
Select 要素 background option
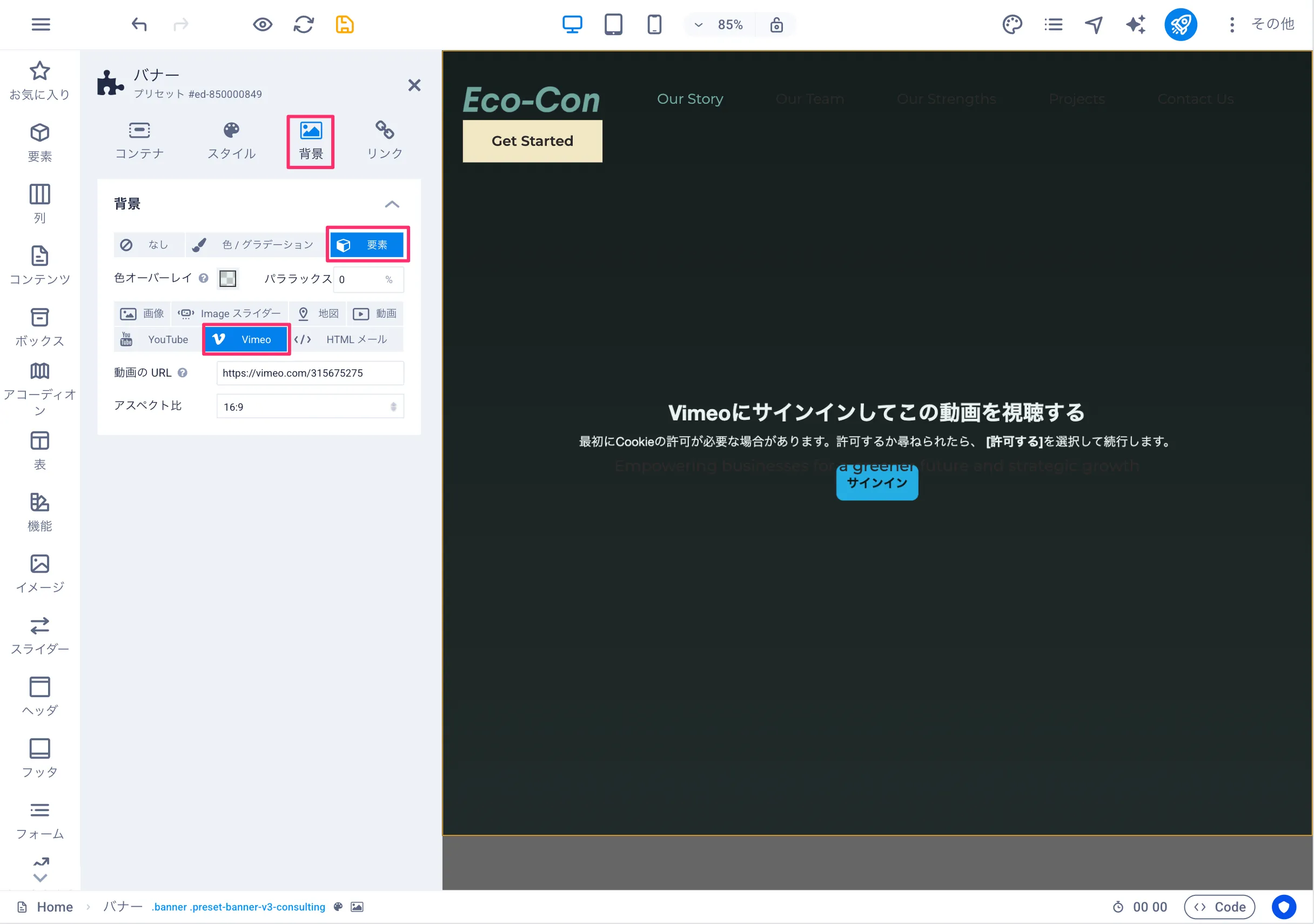(367, 244)
